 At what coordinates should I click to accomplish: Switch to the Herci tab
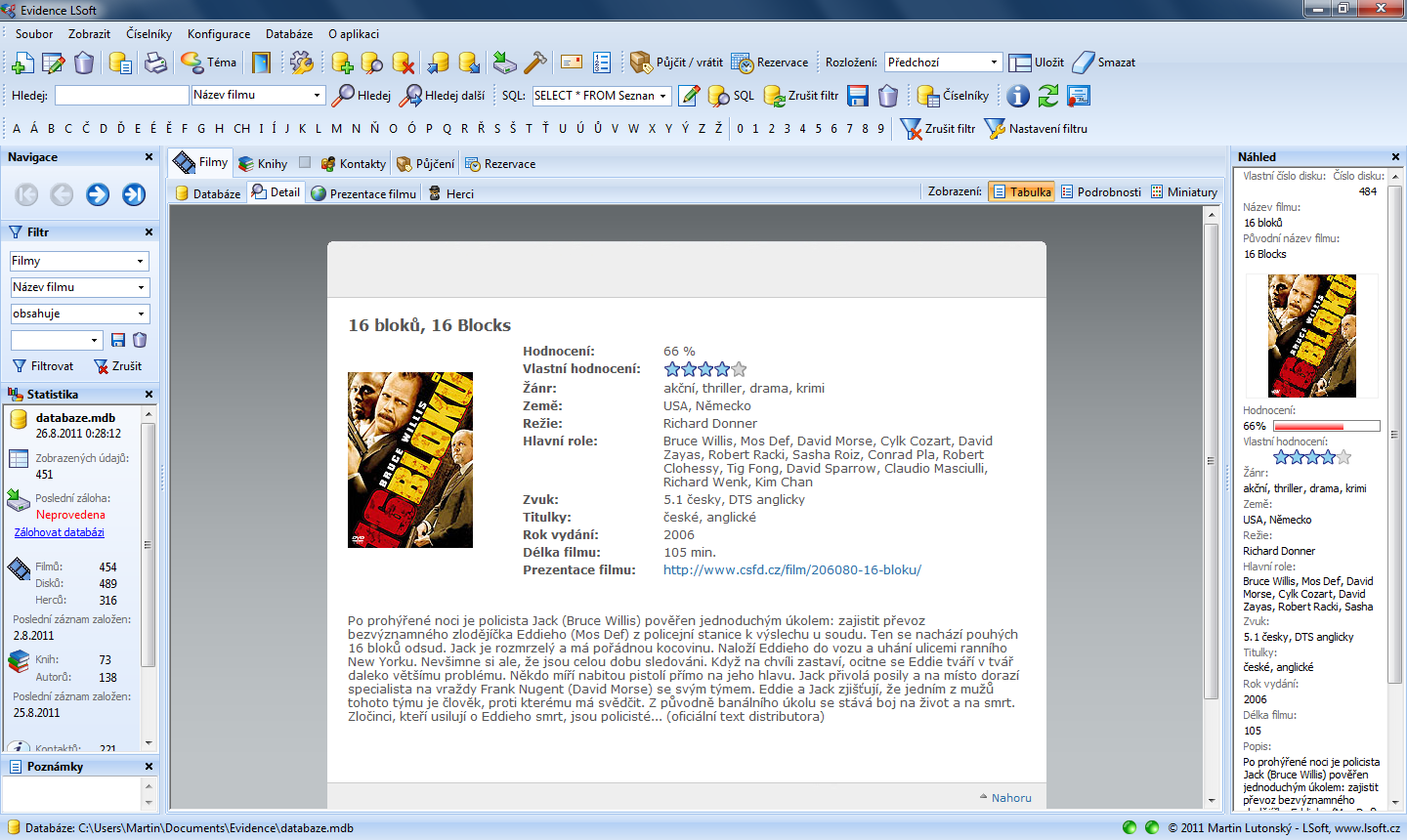451,193
